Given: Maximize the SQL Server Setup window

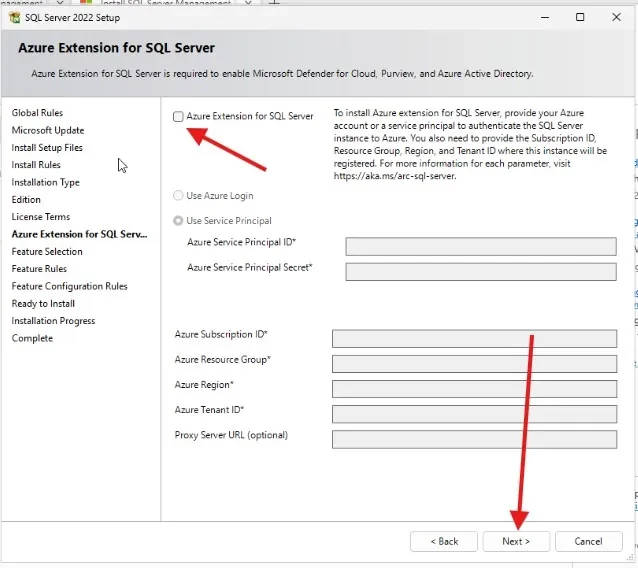Looking at the screenshot, I should pyautogui.click(x=580, y=17).
